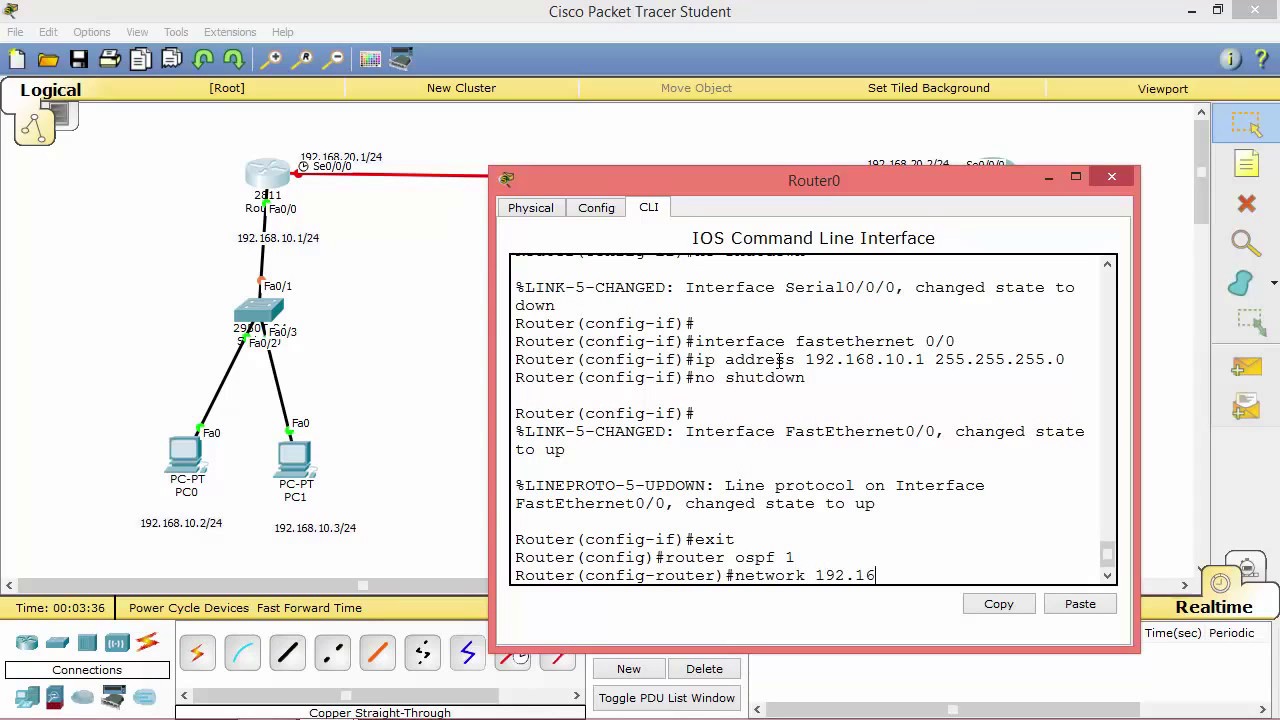Switch to Config tab in Router0
The height and width of the screenshot is (720, 1280).
click(x=596, y=208)
